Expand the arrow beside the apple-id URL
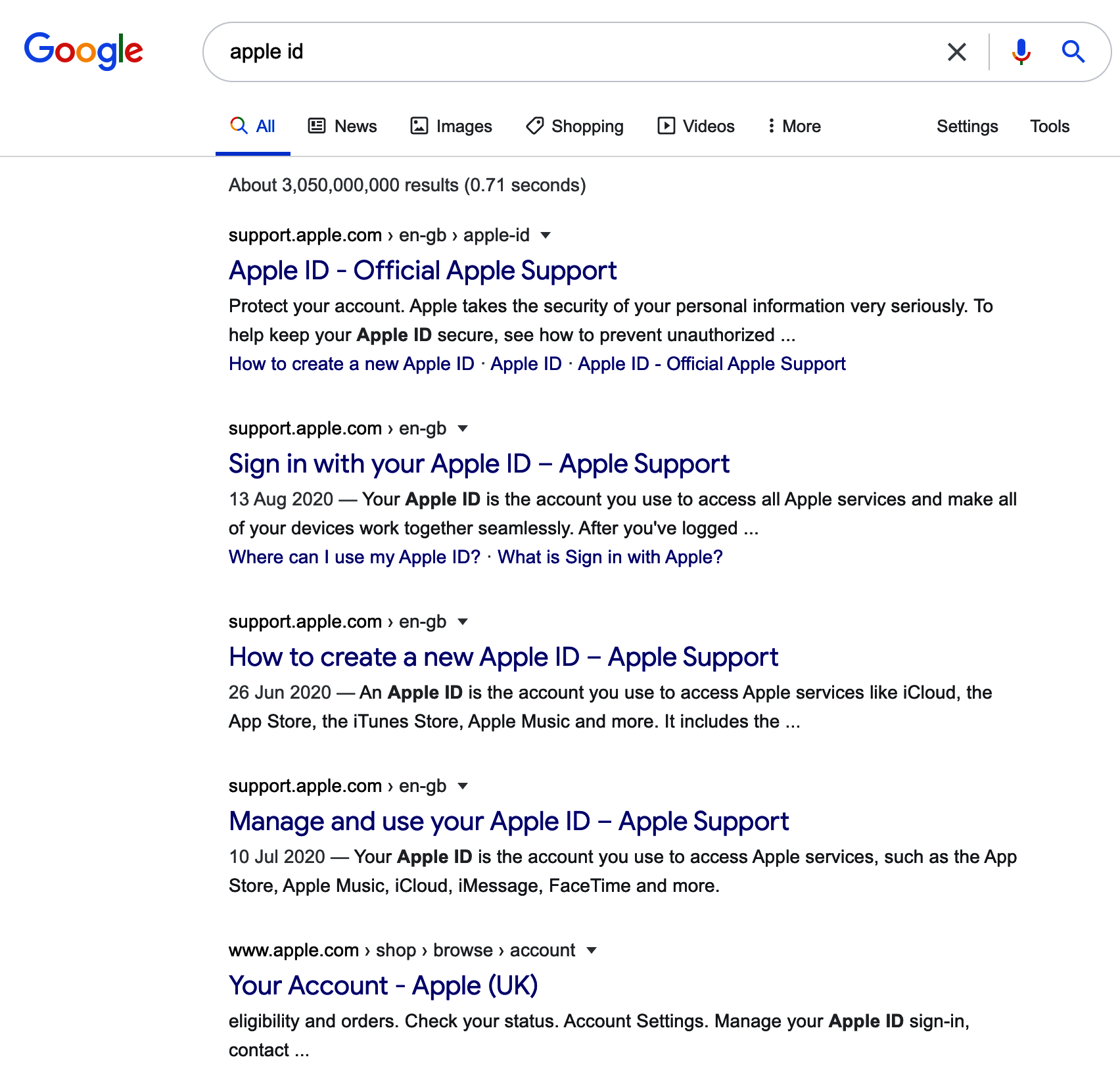Image resolution: width=1120 pixels, height=1072 pixels. [545, 235]
